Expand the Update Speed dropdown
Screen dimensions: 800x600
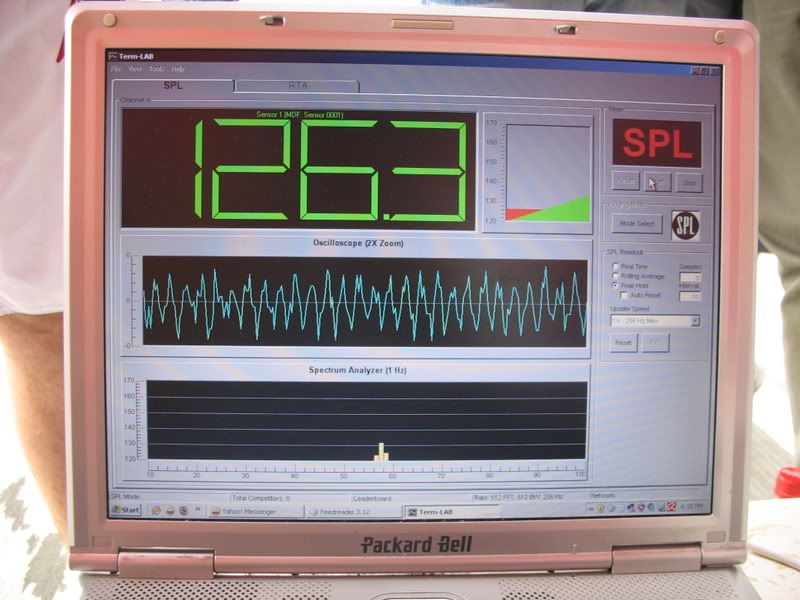coord(695,321)
